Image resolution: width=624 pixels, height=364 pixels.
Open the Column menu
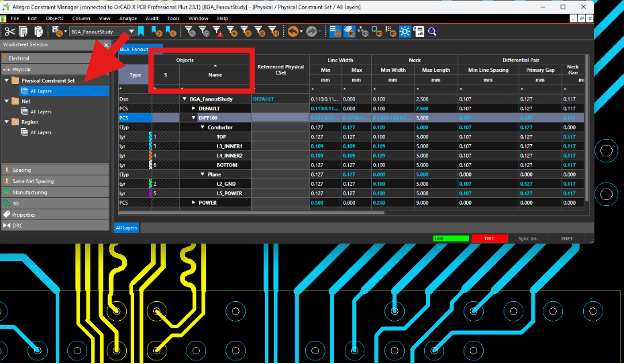[81, 19]
